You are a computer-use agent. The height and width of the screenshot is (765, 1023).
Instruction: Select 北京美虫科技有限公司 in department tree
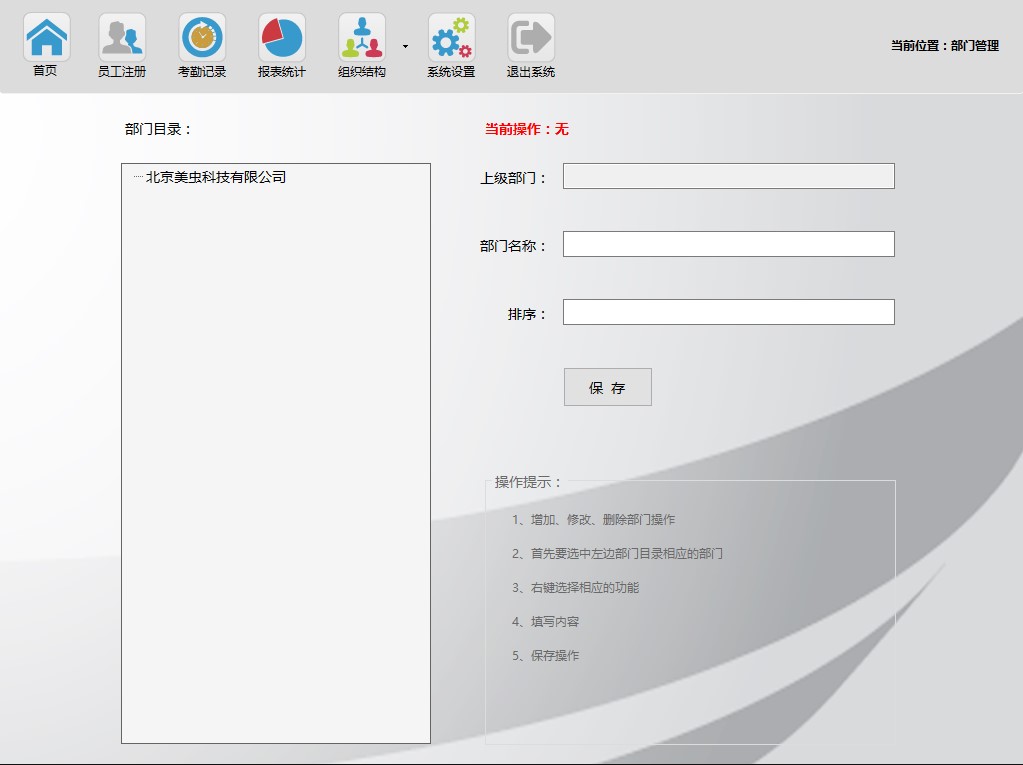[x=216, y=177]
